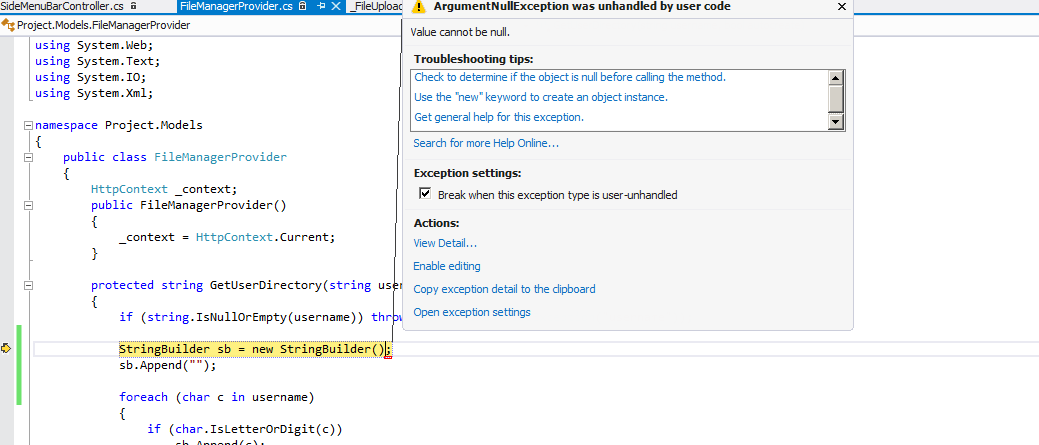Click the class icon beside Project.Models.FileManagerProvider

click(x=8, y=25)
